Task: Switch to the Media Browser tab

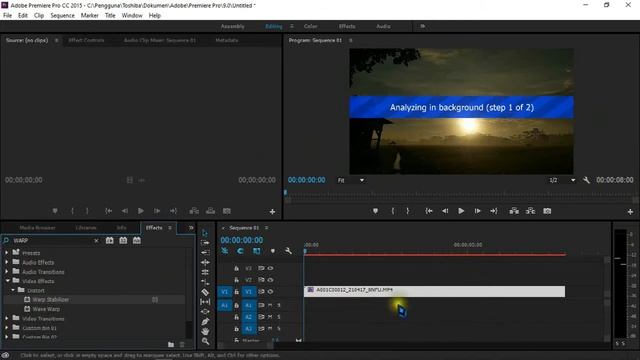Action: [x=37, y=228]
